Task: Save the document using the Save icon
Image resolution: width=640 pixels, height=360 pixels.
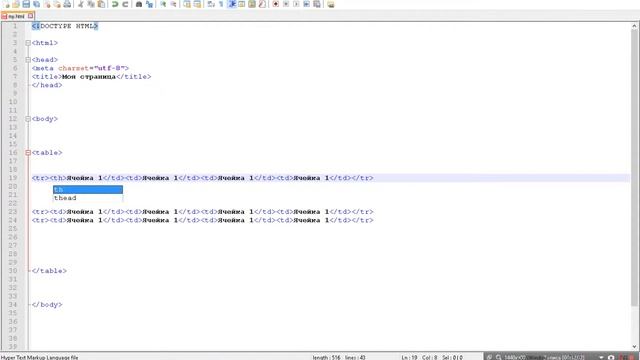Action: point(26,4)
